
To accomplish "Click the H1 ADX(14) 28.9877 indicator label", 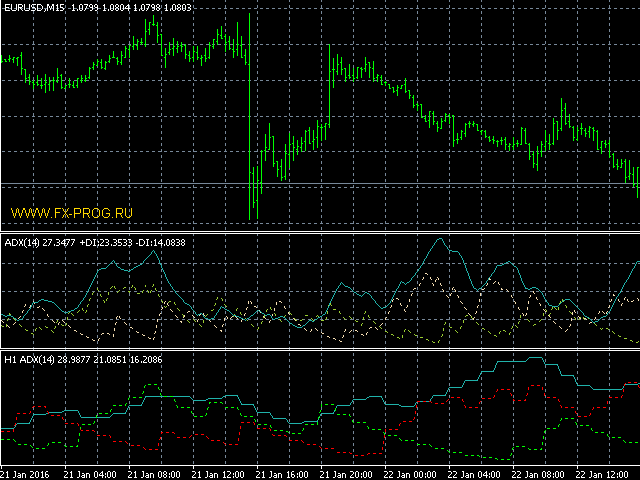I will (83, 360).
